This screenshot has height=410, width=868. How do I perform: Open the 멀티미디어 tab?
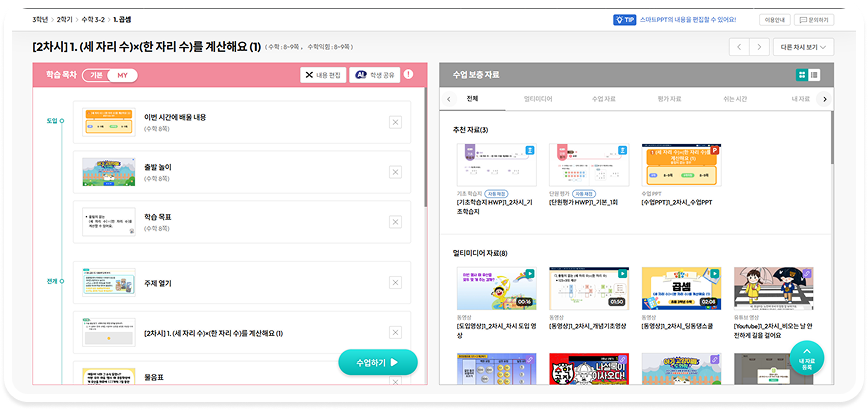coord(538,99)
